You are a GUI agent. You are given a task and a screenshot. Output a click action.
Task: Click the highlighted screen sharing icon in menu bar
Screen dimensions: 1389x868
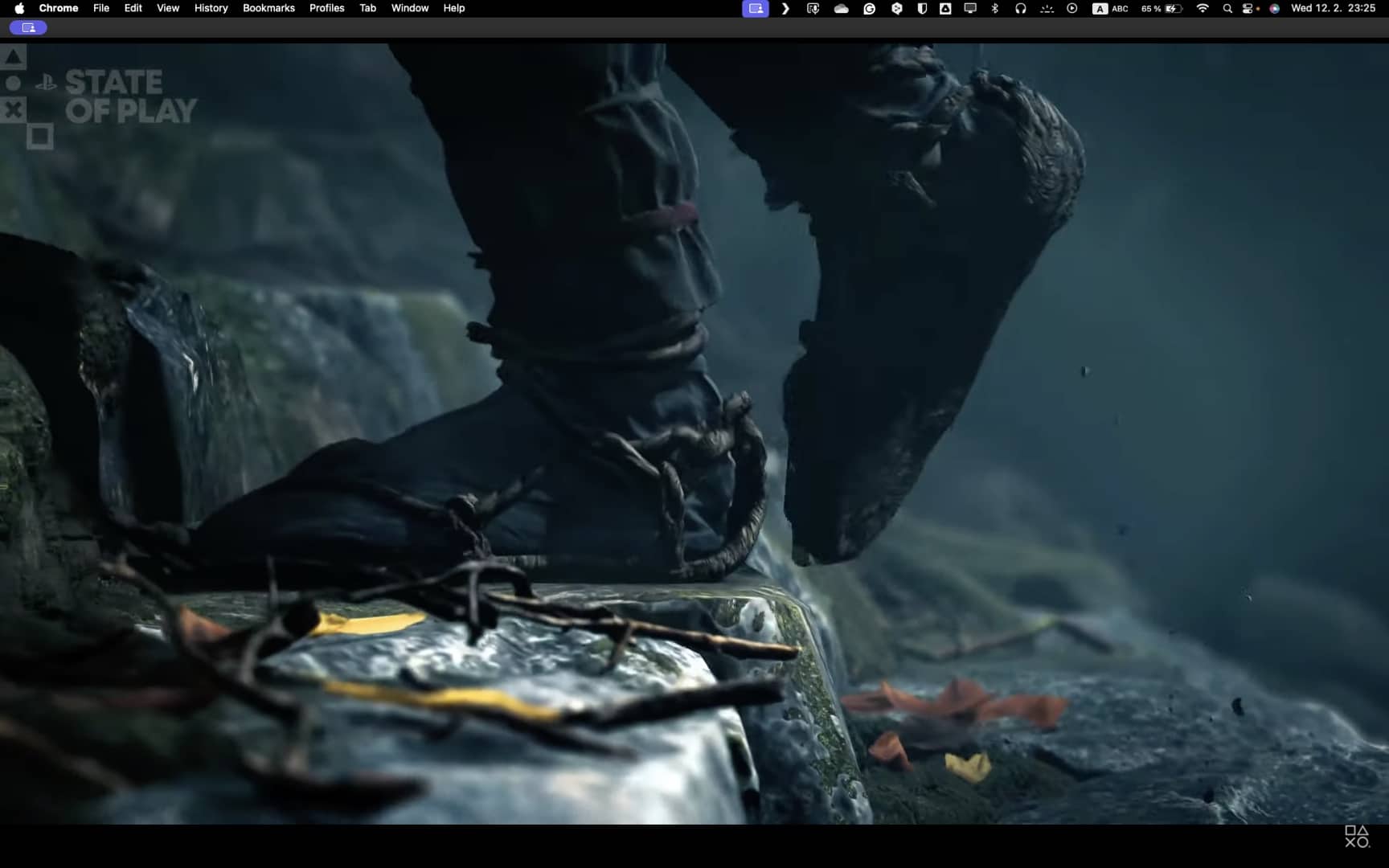pyautogui.click(x=756, y=8)
